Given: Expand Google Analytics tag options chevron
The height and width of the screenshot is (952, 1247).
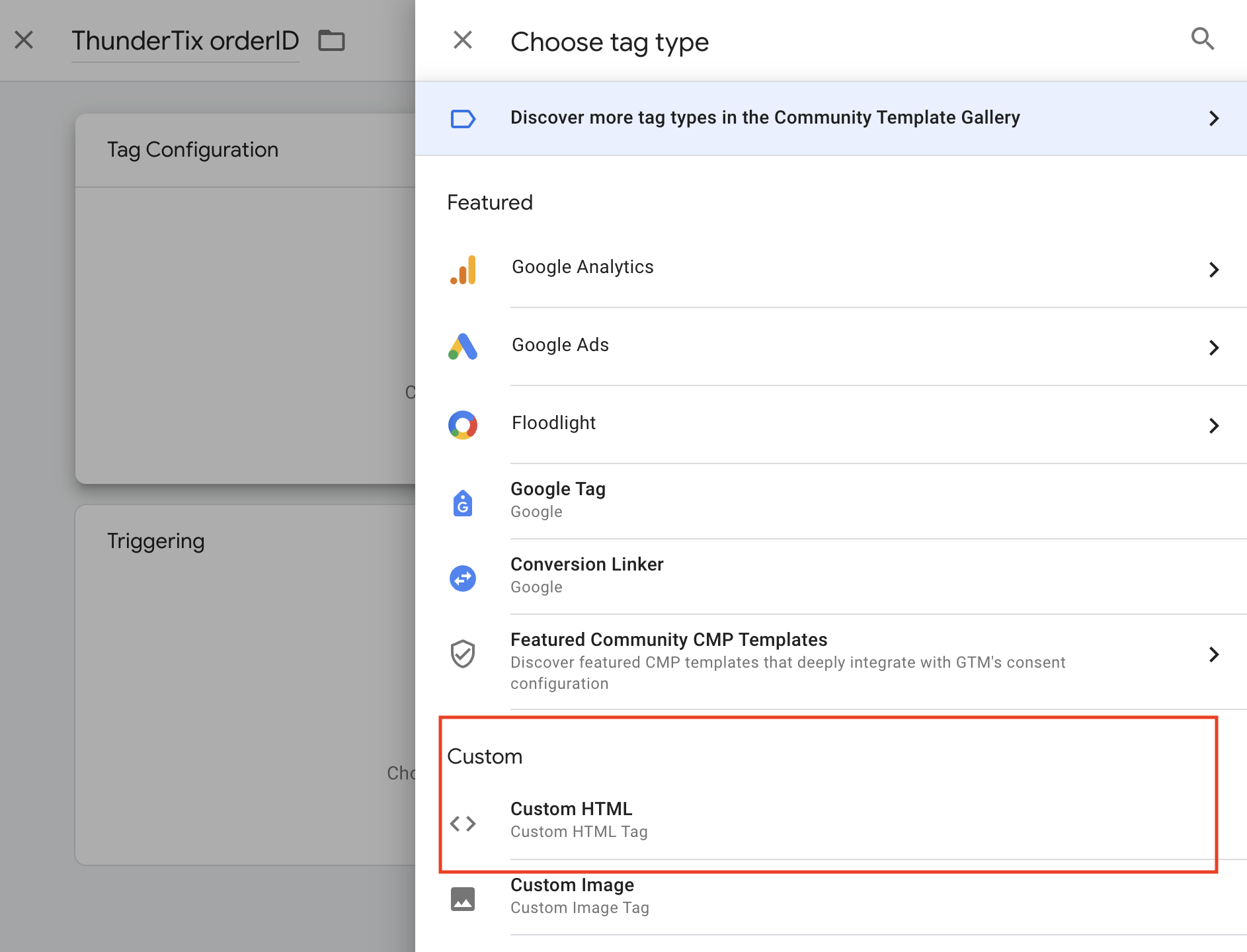Looking at the screenshot, I should click(x=1214, y=270).
